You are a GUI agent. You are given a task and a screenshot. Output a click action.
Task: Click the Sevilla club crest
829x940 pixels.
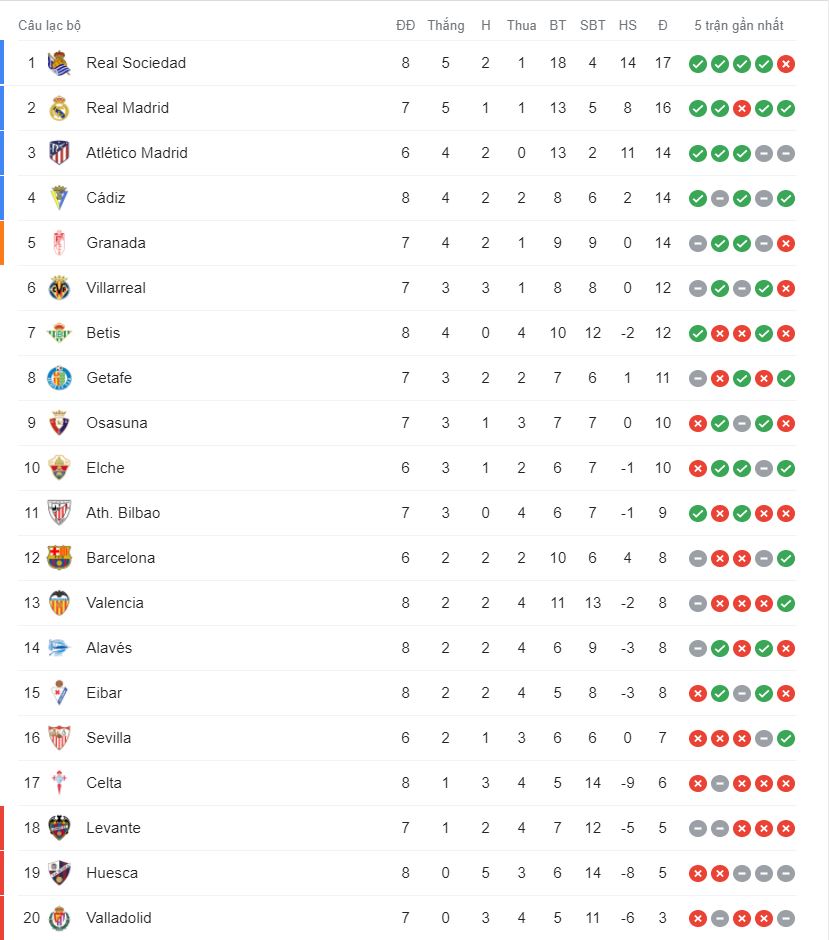coord(59,738)
